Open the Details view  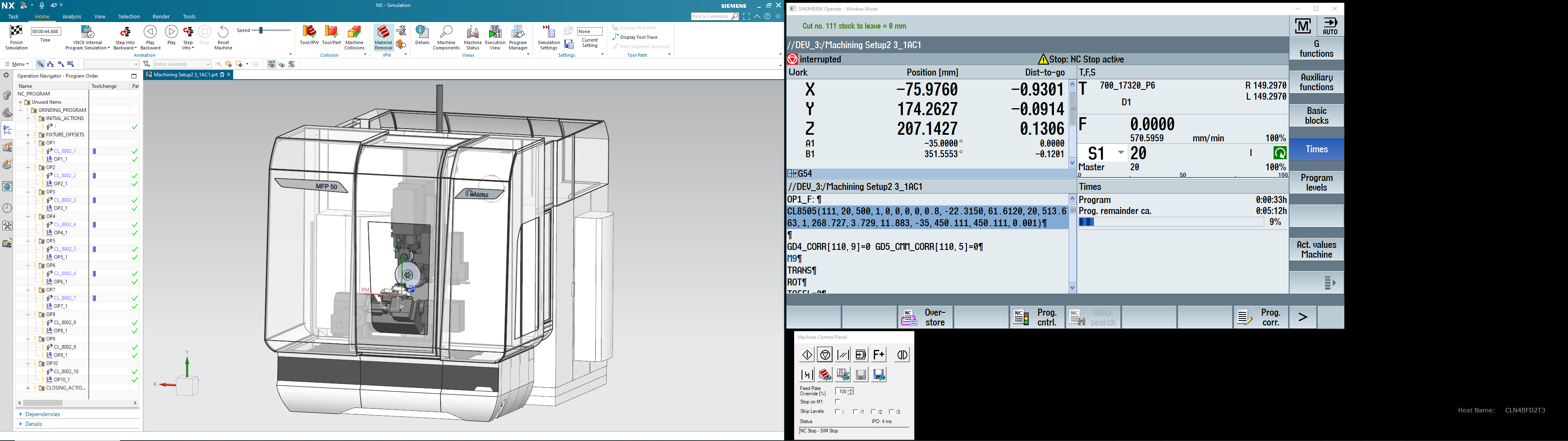coord(423,36)
